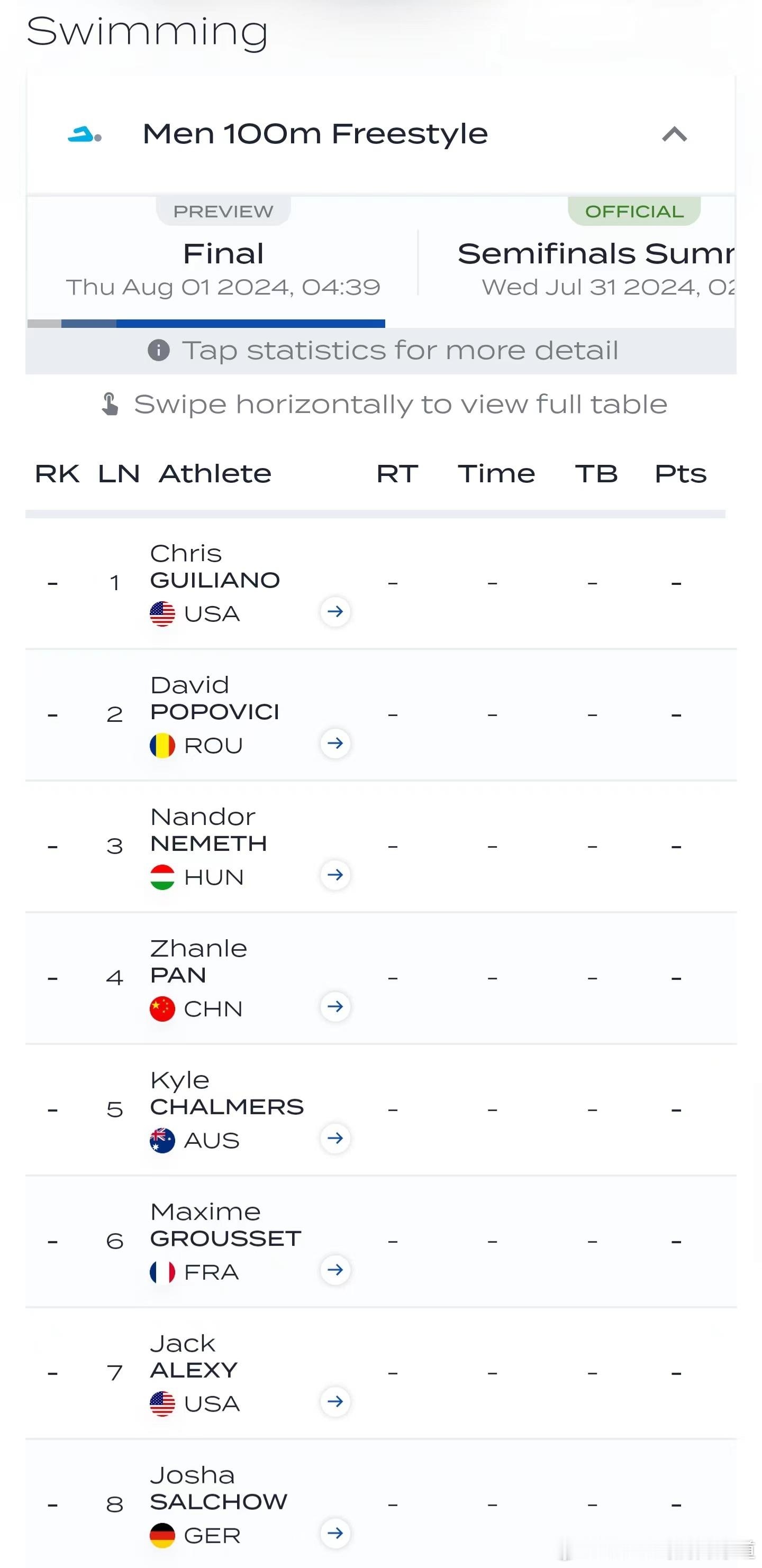Click the China flag next to CHN
This screenshot has height=1568, width=762.
click(x=162, y=1009)
